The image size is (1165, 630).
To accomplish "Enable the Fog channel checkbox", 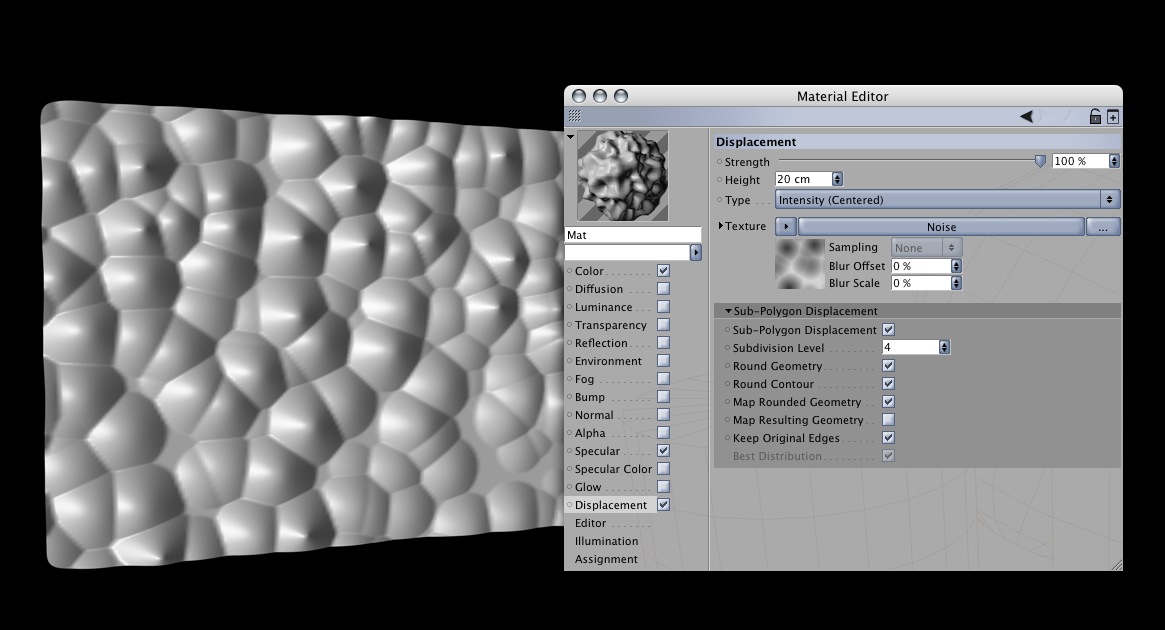I will (663, 378).
